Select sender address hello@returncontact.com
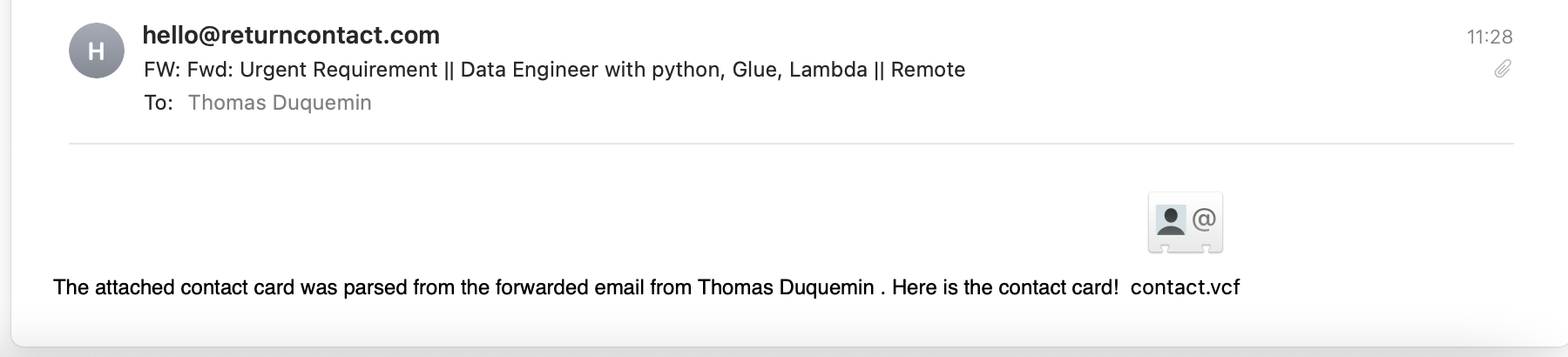The width and height of the screenshot is (1568, 357). click(291, 35)
